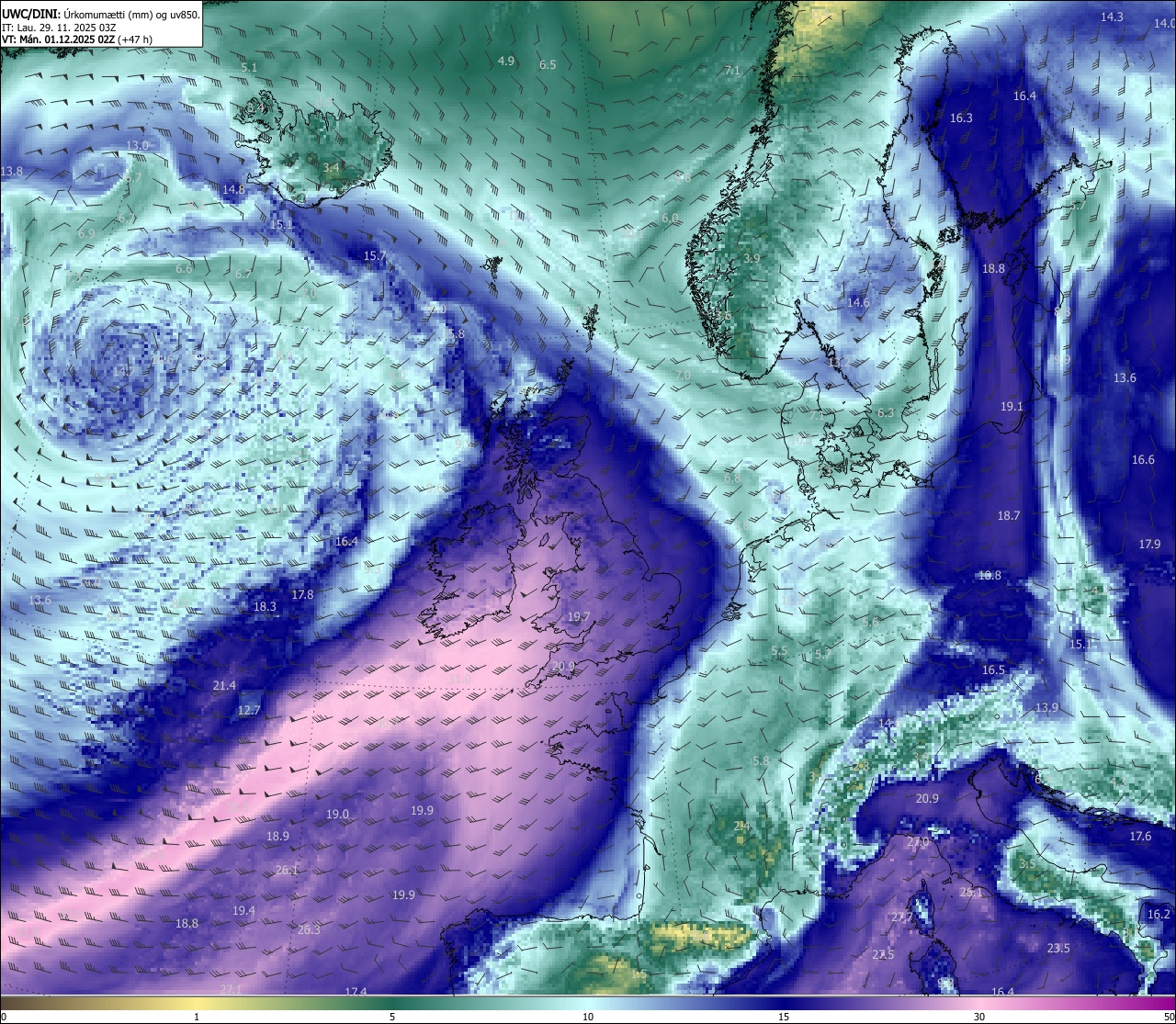Click the 'IT: Lau. 29. 11. 2025 03Z' line
Viewport: 1176px width, 1024px height.
[x=59, y=27]
